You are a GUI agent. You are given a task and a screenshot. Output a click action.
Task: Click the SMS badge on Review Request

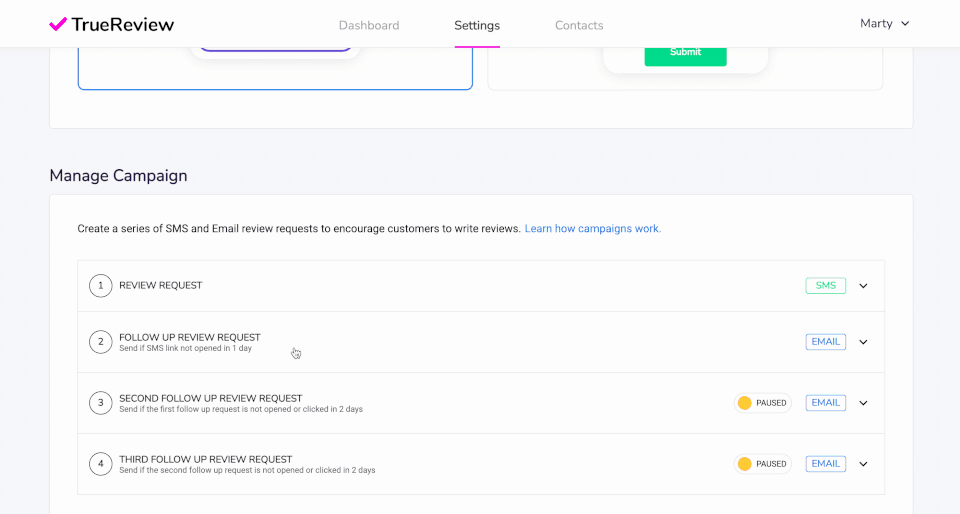point(825,286)
